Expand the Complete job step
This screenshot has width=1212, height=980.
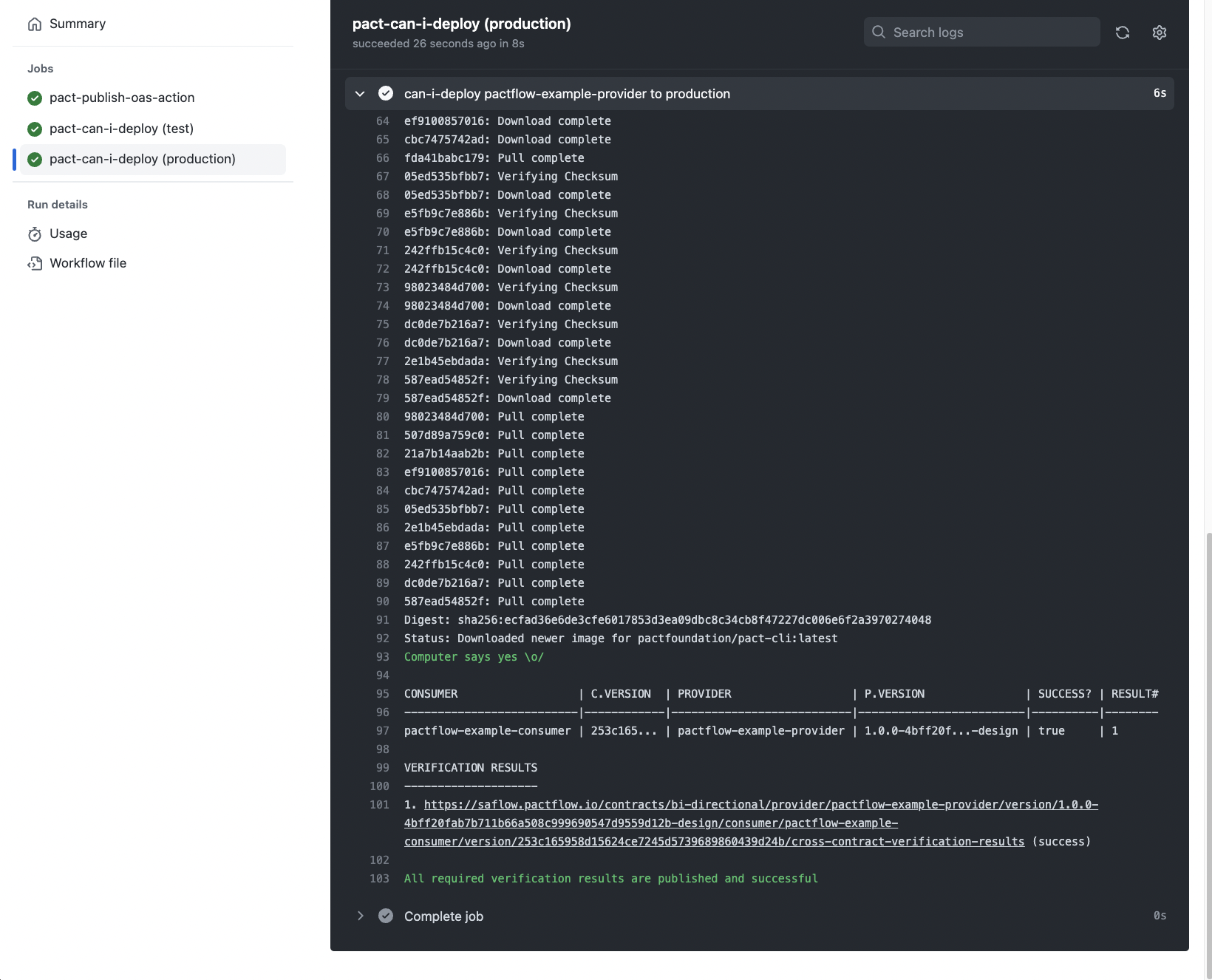pyautogui.click(x=361, y=916)
